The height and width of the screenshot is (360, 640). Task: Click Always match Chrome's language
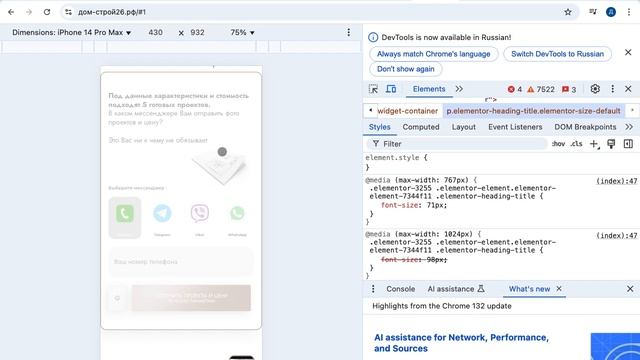(x=433, y=54)
